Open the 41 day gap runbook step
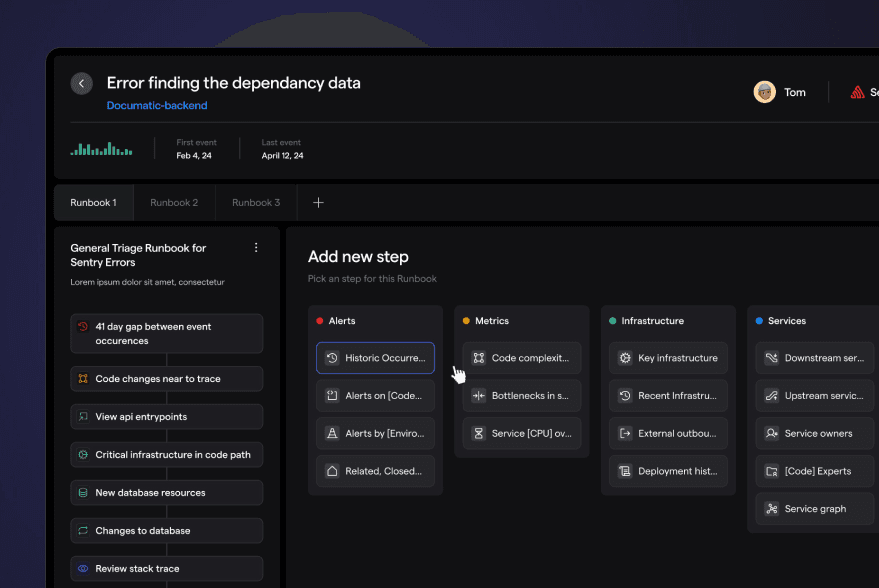 pyautogui.click(x=166, y=334)
